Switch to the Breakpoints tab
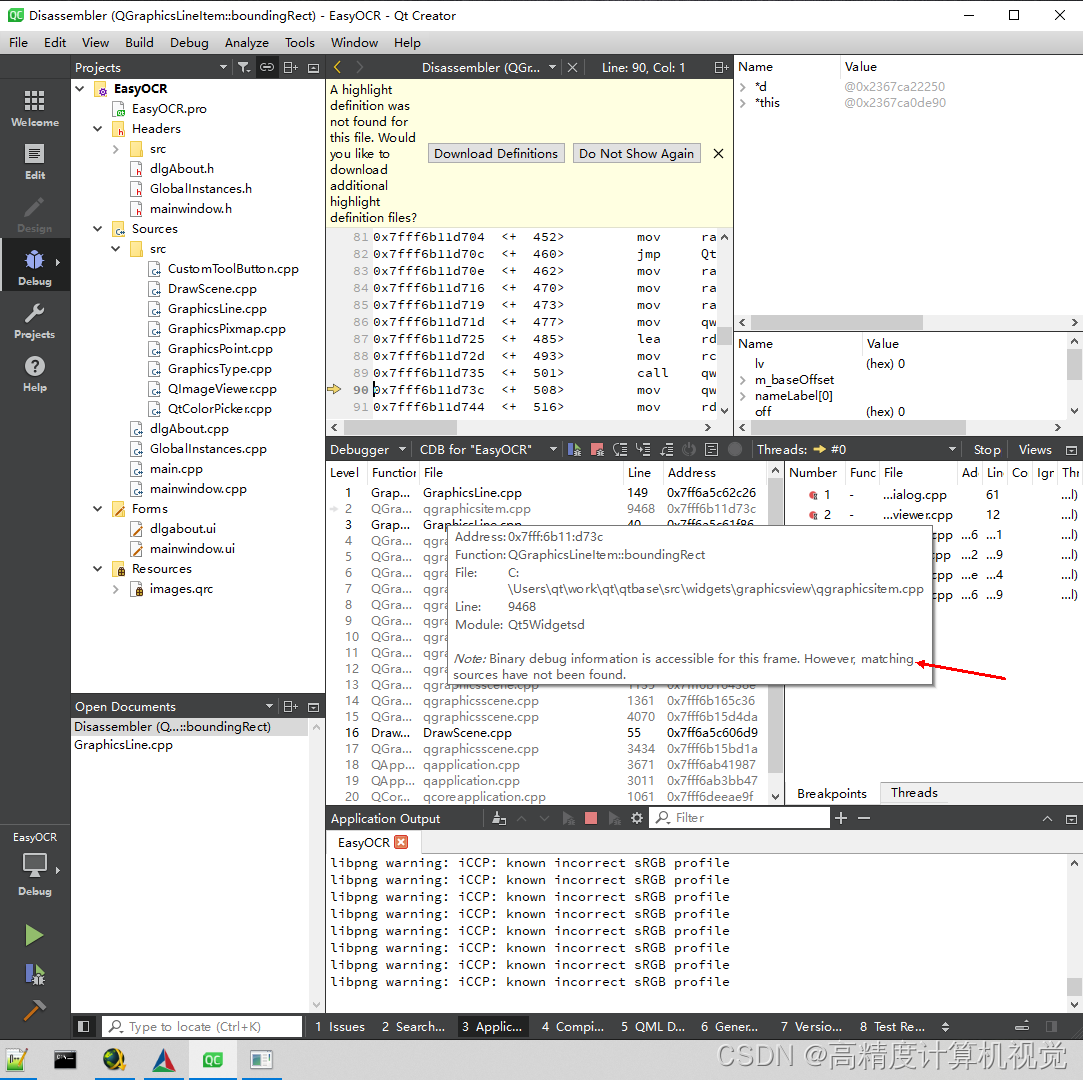Screen dimensions: 1083x1080 click(832, 793)
